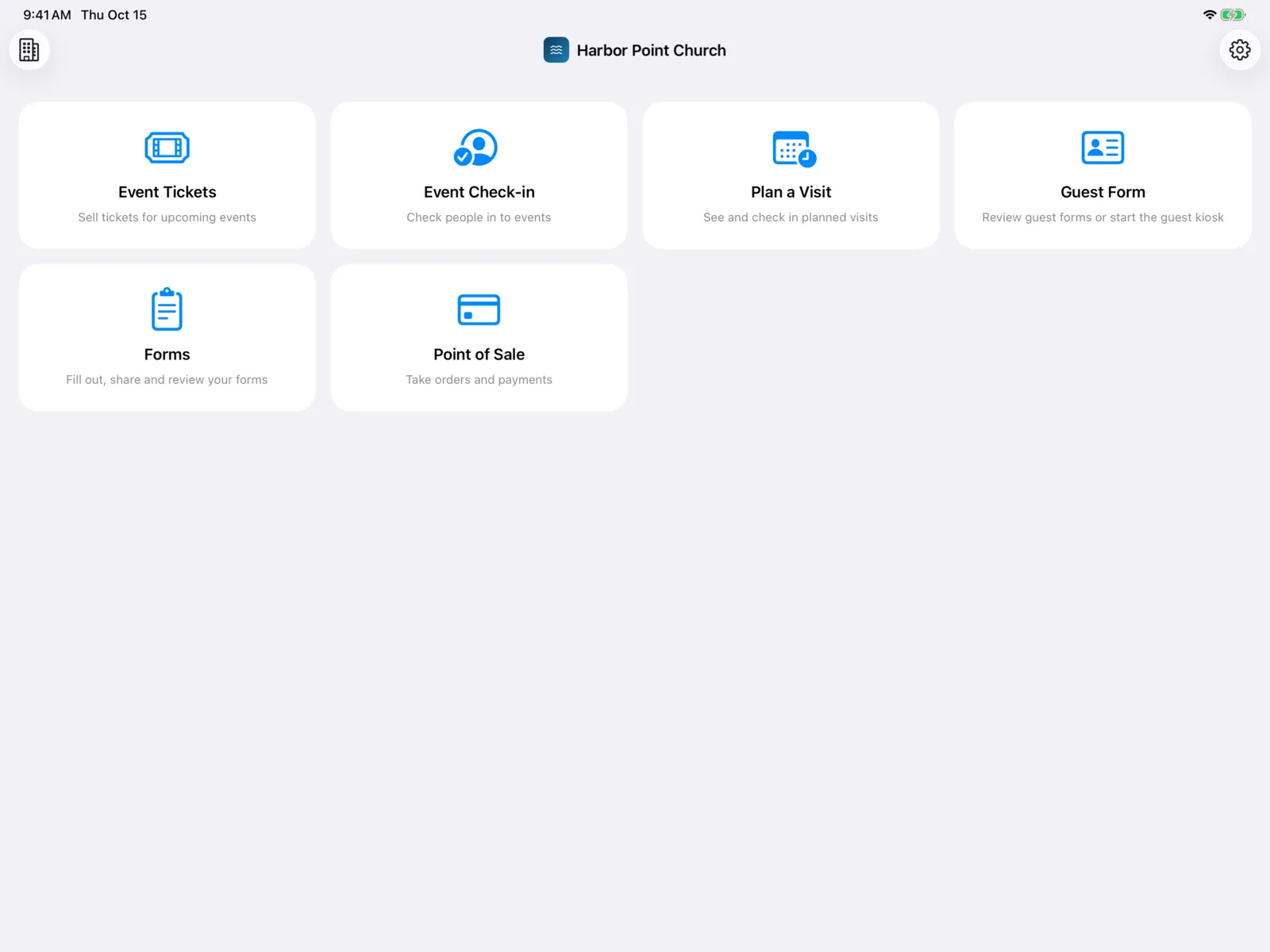Tap the 9:41 AM clock in status bar

point(47,15)
